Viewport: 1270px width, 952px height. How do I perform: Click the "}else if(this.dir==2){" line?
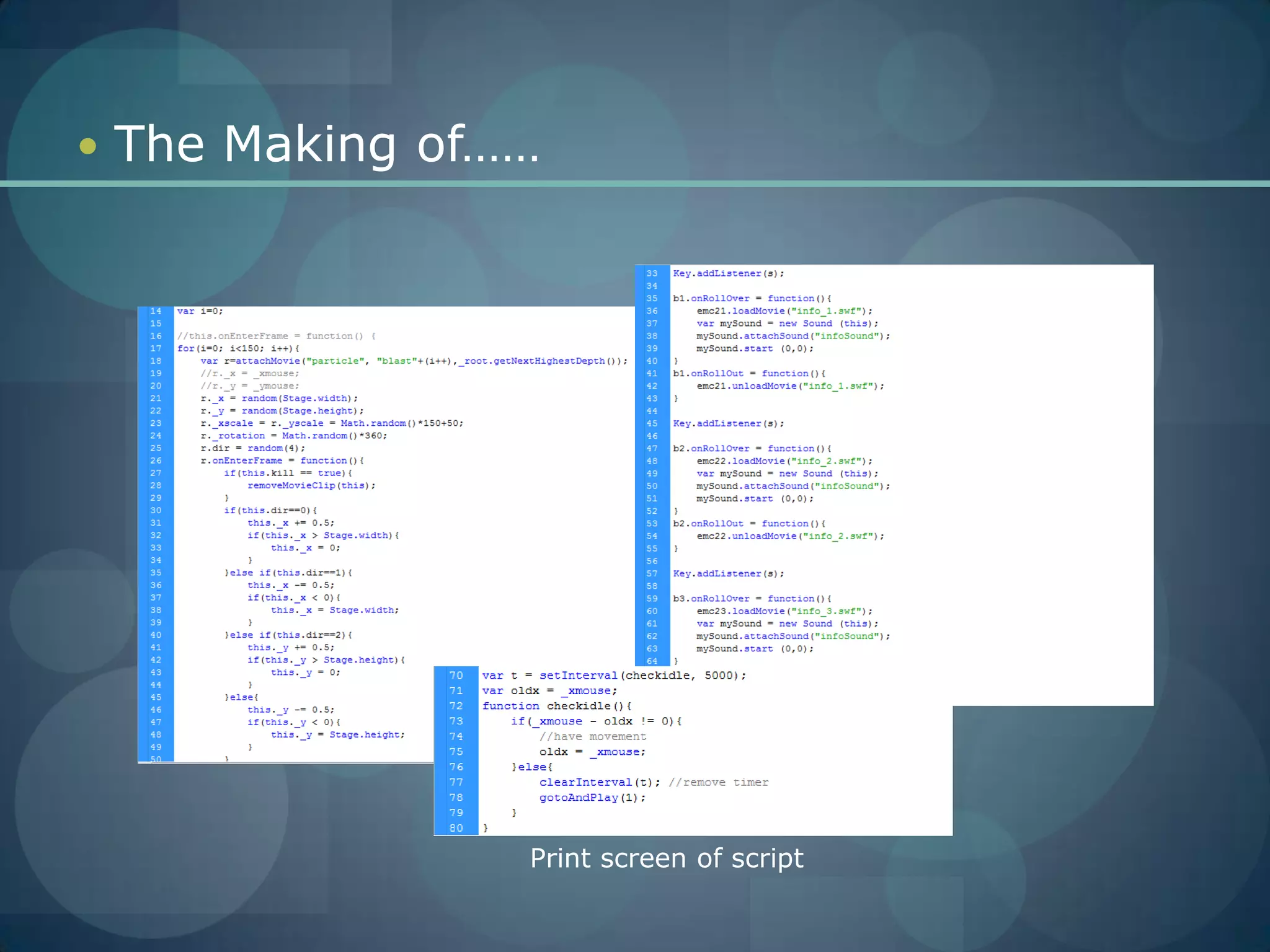(x=288, y=635)
